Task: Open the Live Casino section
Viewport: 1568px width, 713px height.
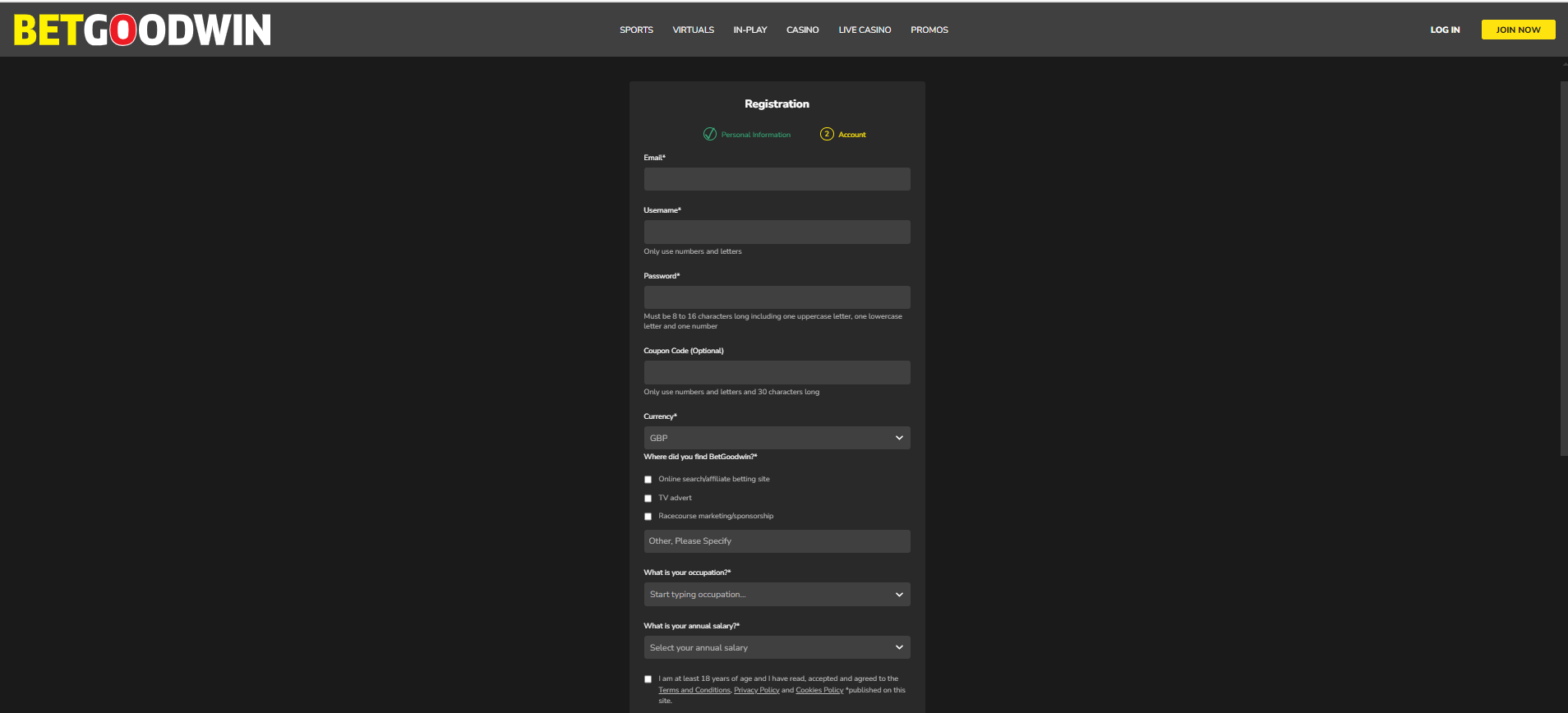Action: (865, 30)
